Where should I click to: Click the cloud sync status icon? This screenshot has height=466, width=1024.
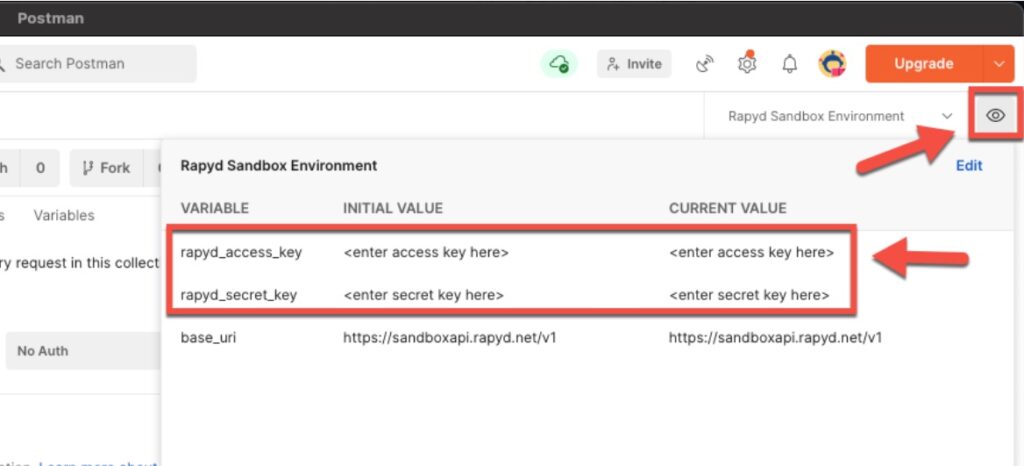pyautogui.click(x=560, y=64)
